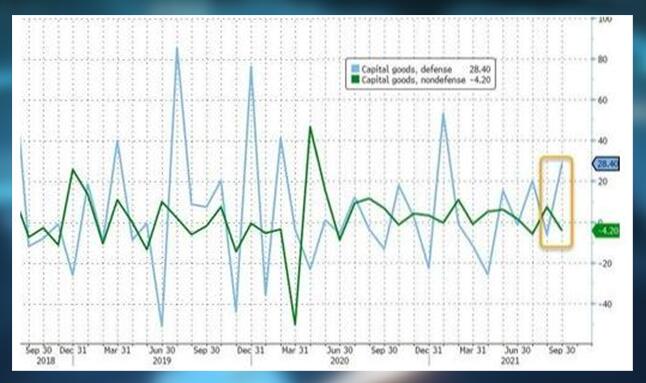Viewport: 646px width, 383px height.
Task: Click the 2021 year label on x-axis
Action: tap(510, 361)
